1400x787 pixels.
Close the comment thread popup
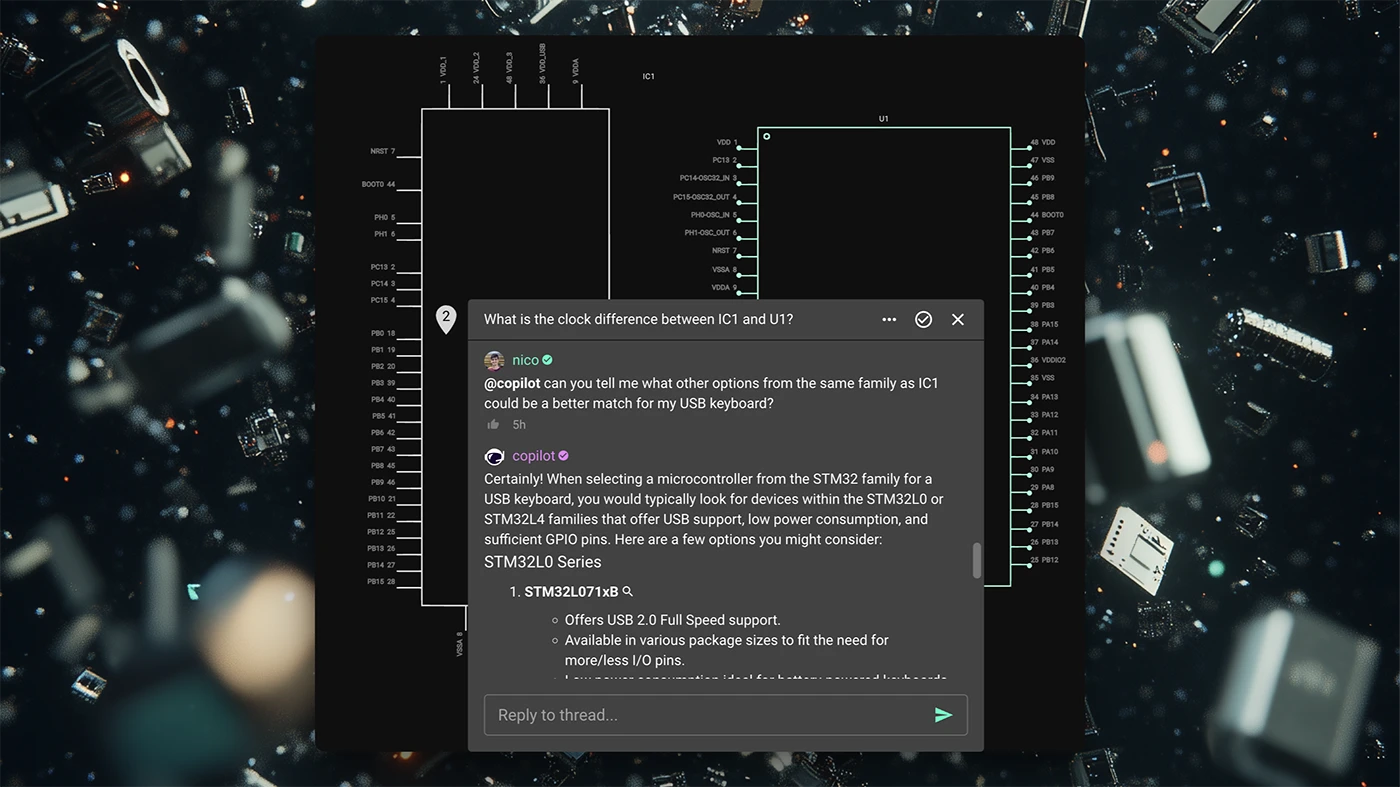957,319
